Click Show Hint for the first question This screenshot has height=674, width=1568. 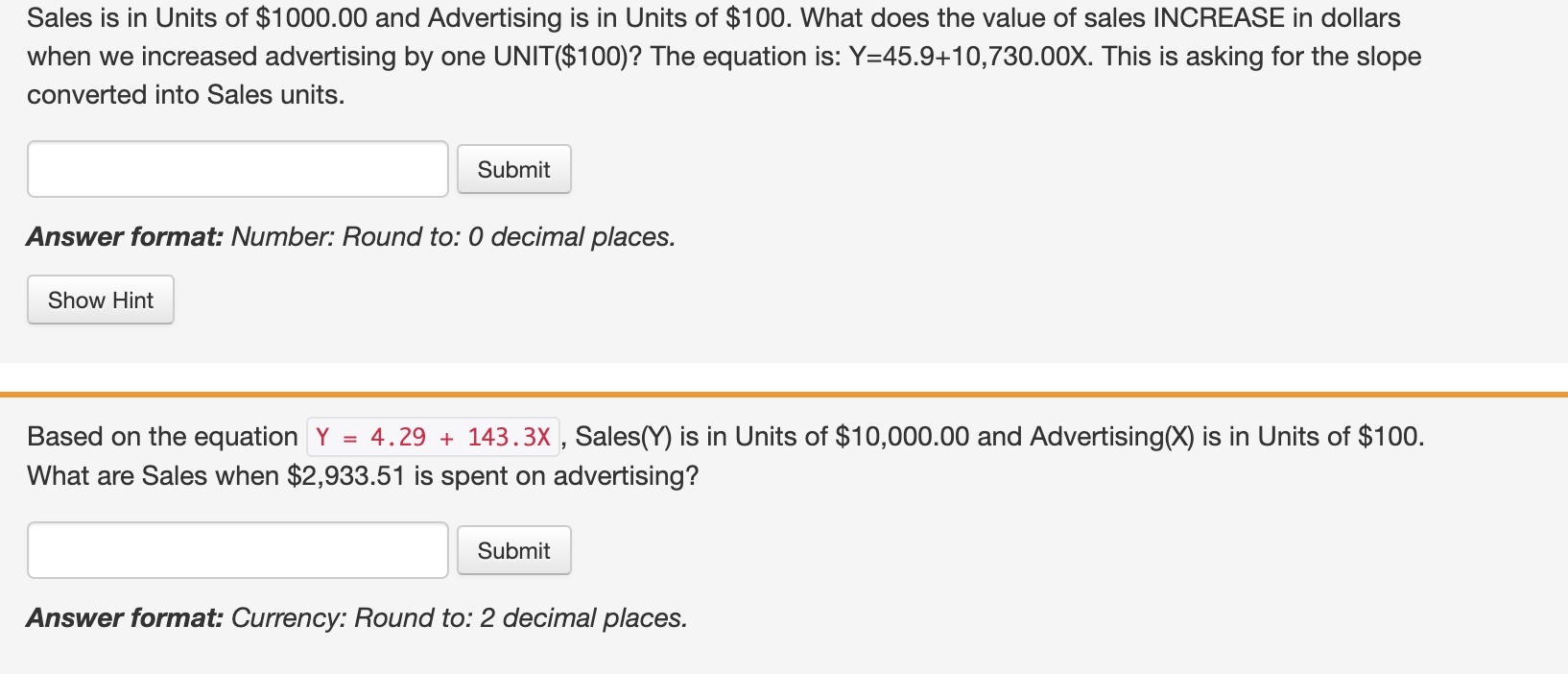99,300
